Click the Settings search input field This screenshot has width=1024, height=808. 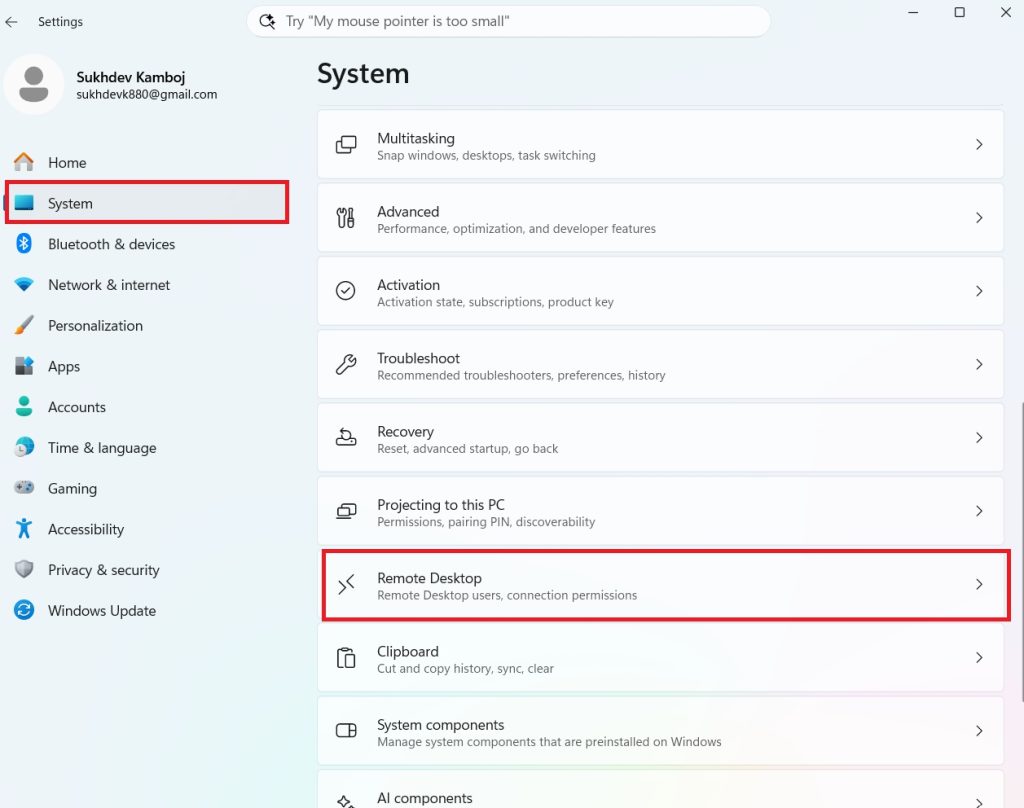click(508, 22)
